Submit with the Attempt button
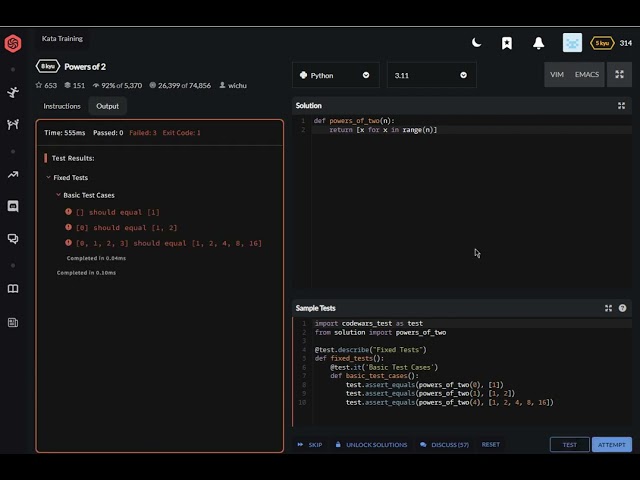This screenshot has width=640, height=480. coord(611,444)
